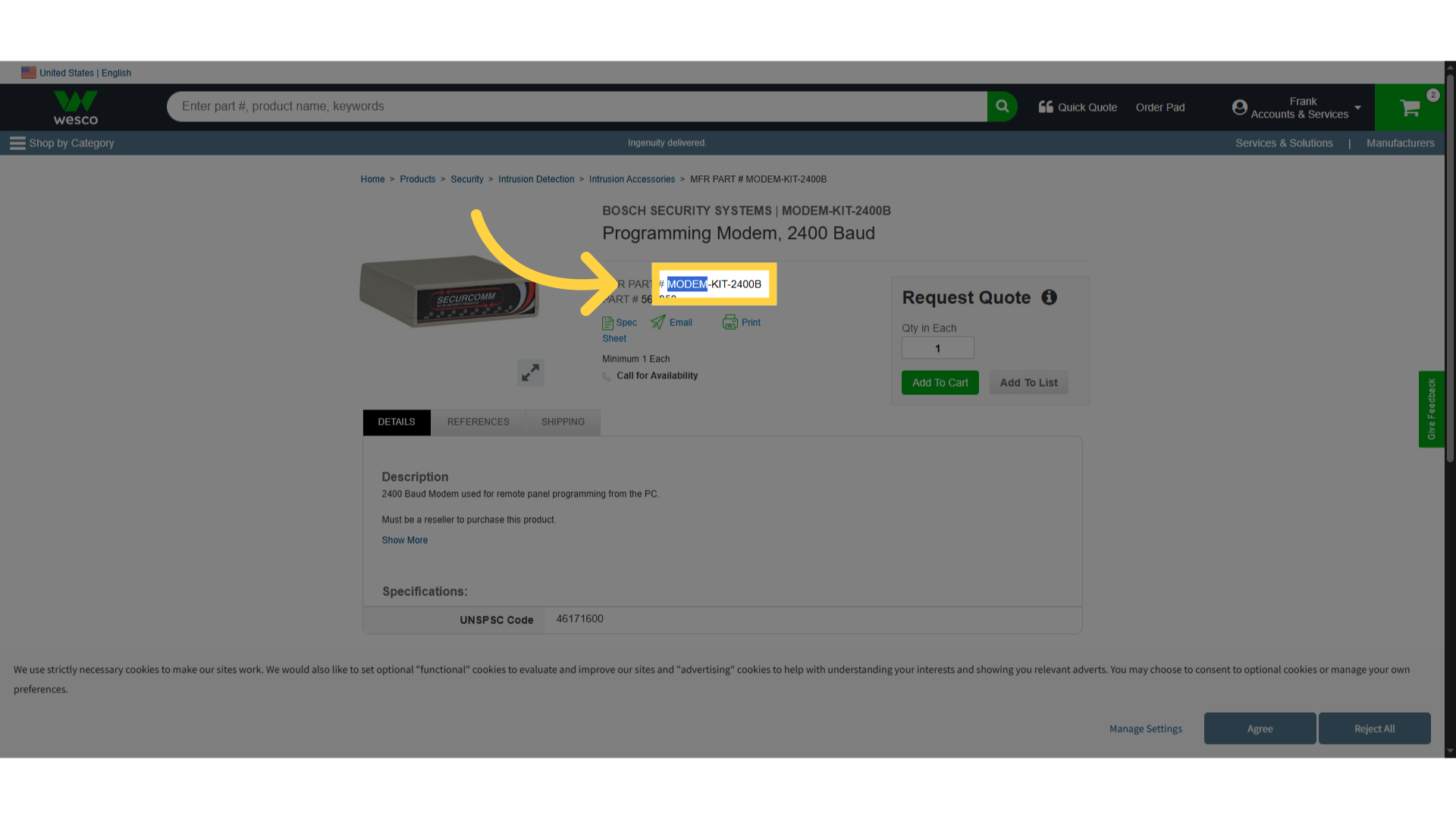Open Intrusion Accessories breadcrumb link
1456x819 pixels.
click(632, 180)
